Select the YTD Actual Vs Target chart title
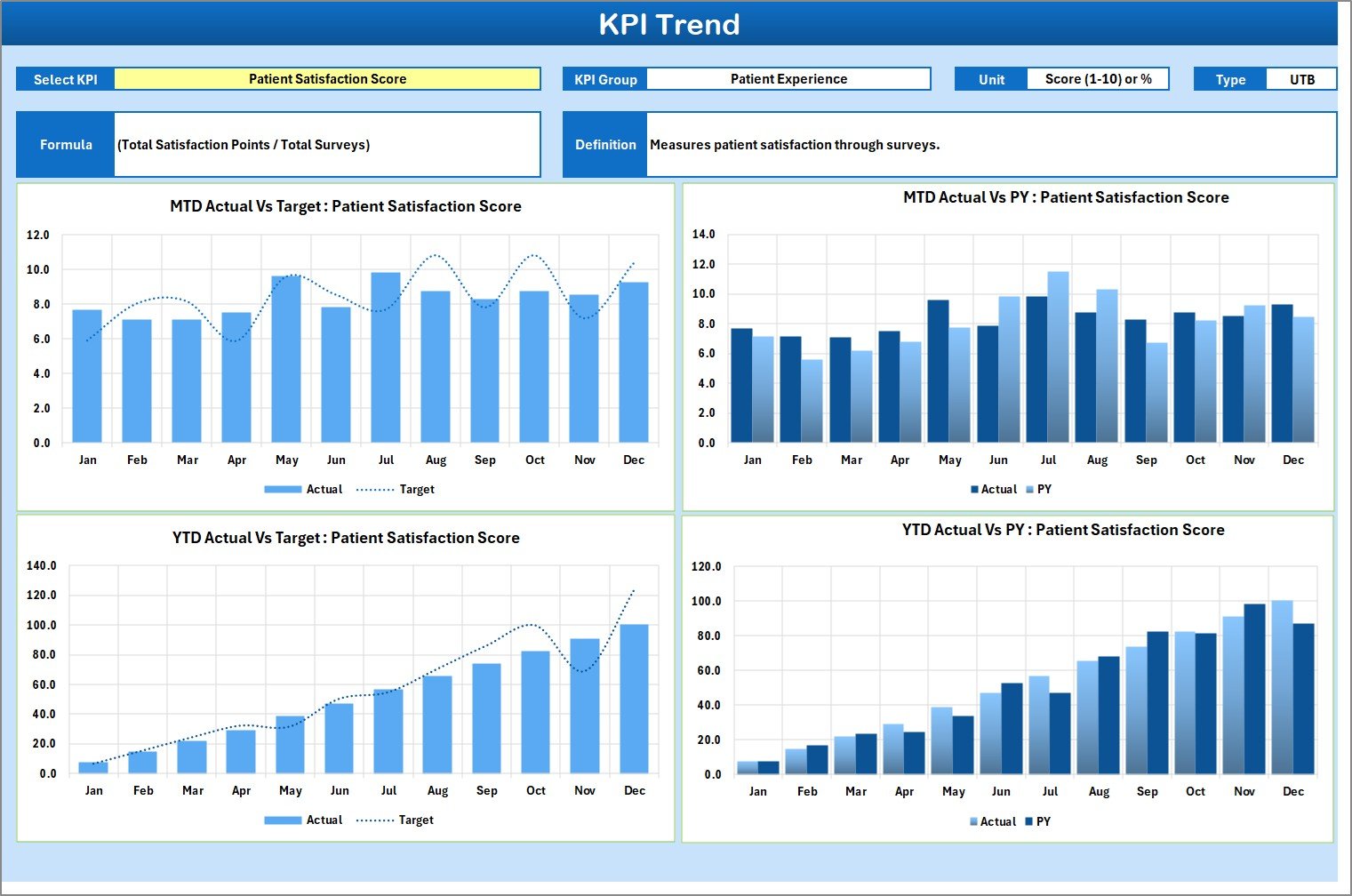The width and height of the screenshot is (1352, 896). (x=346, y=538)
